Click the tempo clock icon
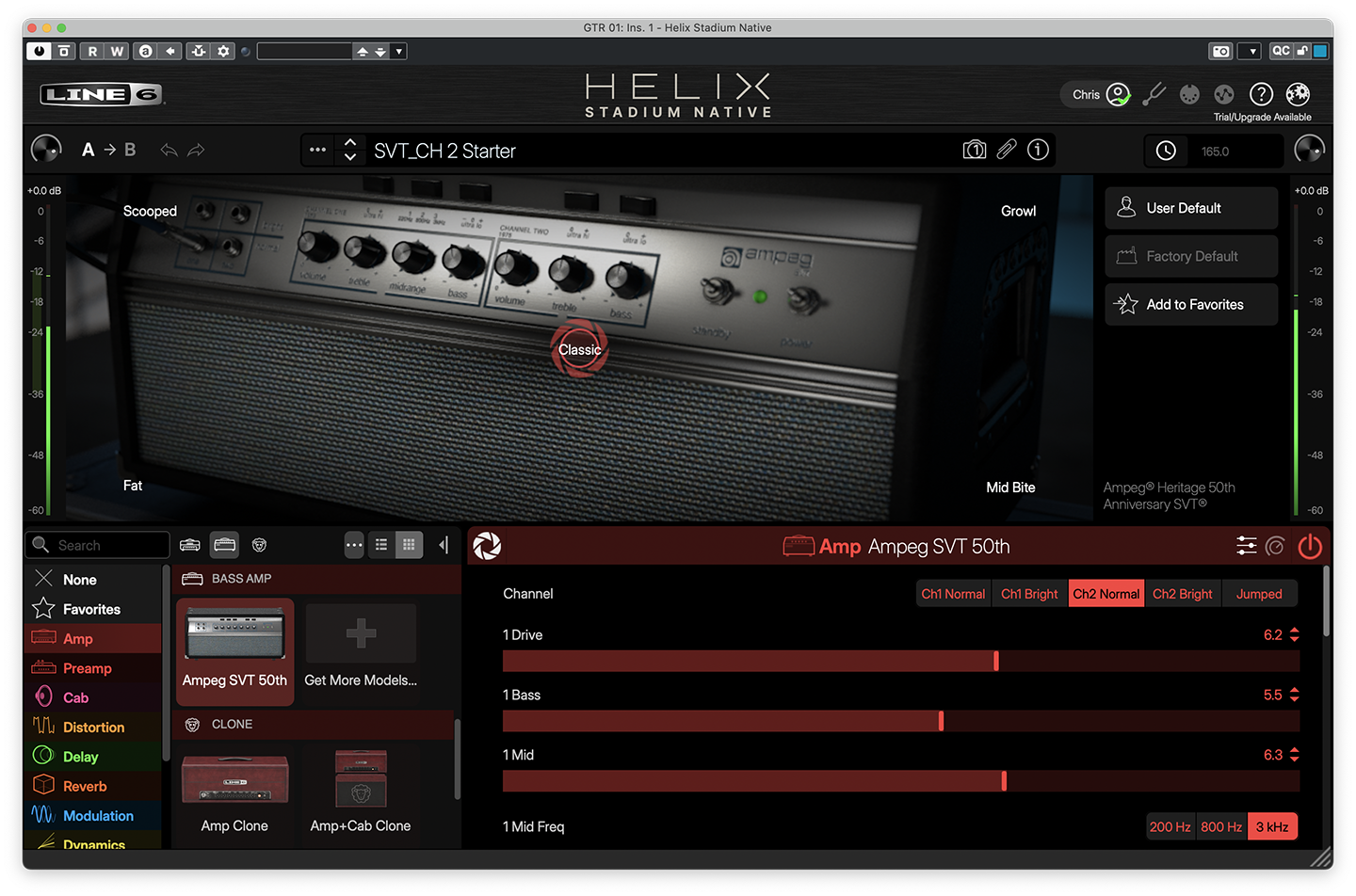1356x896 pixels. point(1166,151)
